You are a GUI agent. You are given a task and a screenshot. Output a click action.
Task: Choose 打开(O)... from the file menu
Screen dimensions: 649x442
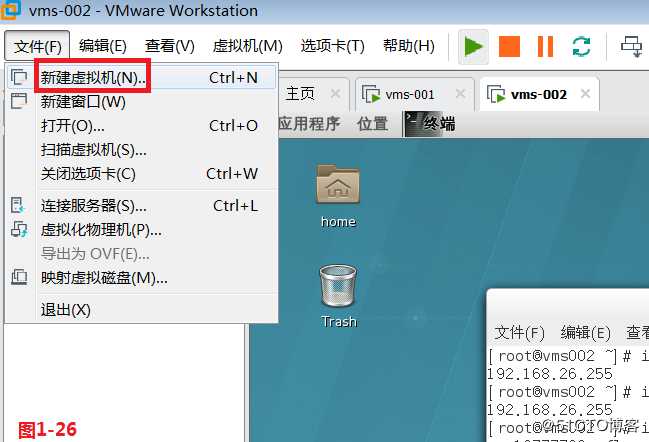[x=142, y=125]
